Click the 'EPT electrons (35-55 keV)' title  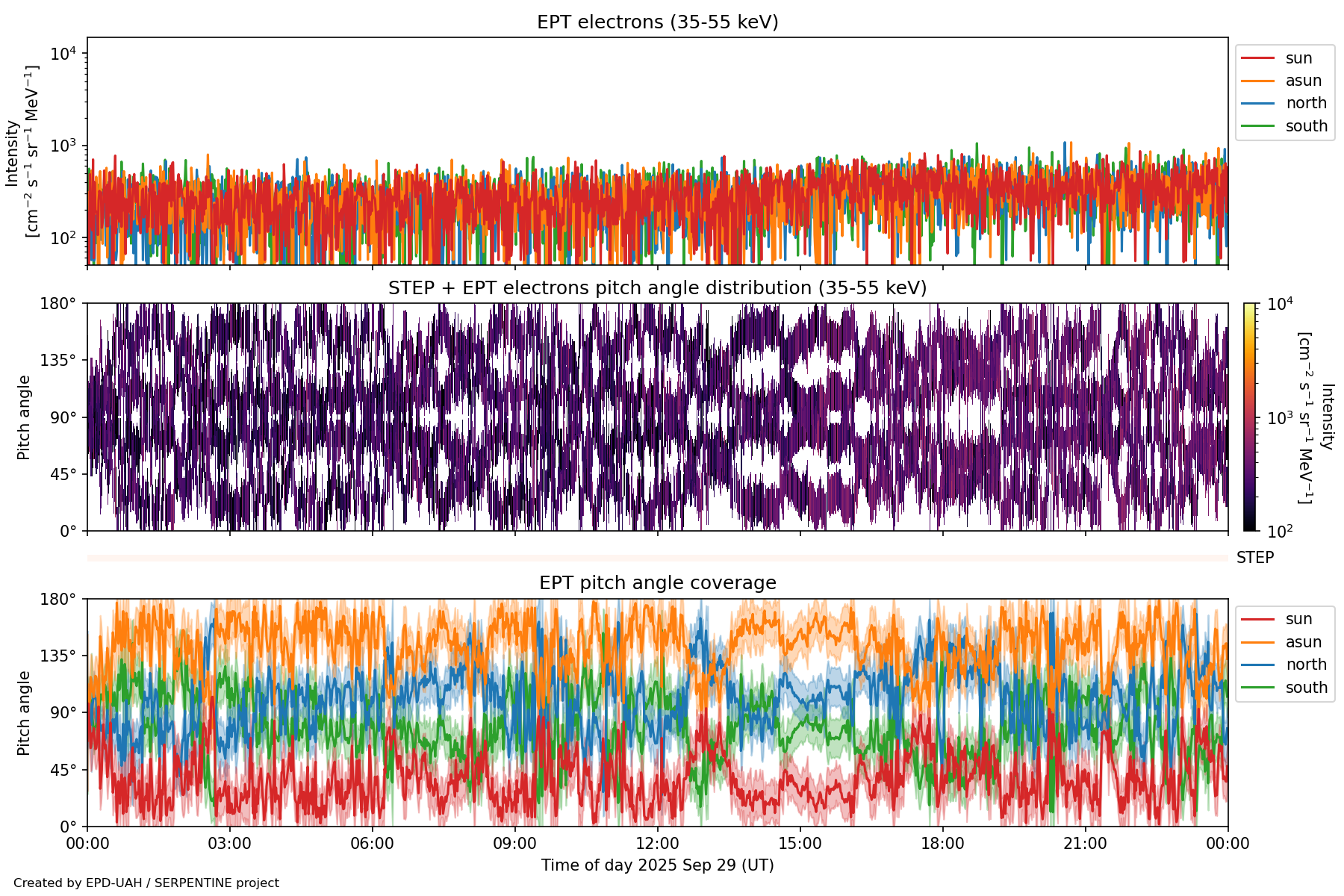[x=657, y=22]
